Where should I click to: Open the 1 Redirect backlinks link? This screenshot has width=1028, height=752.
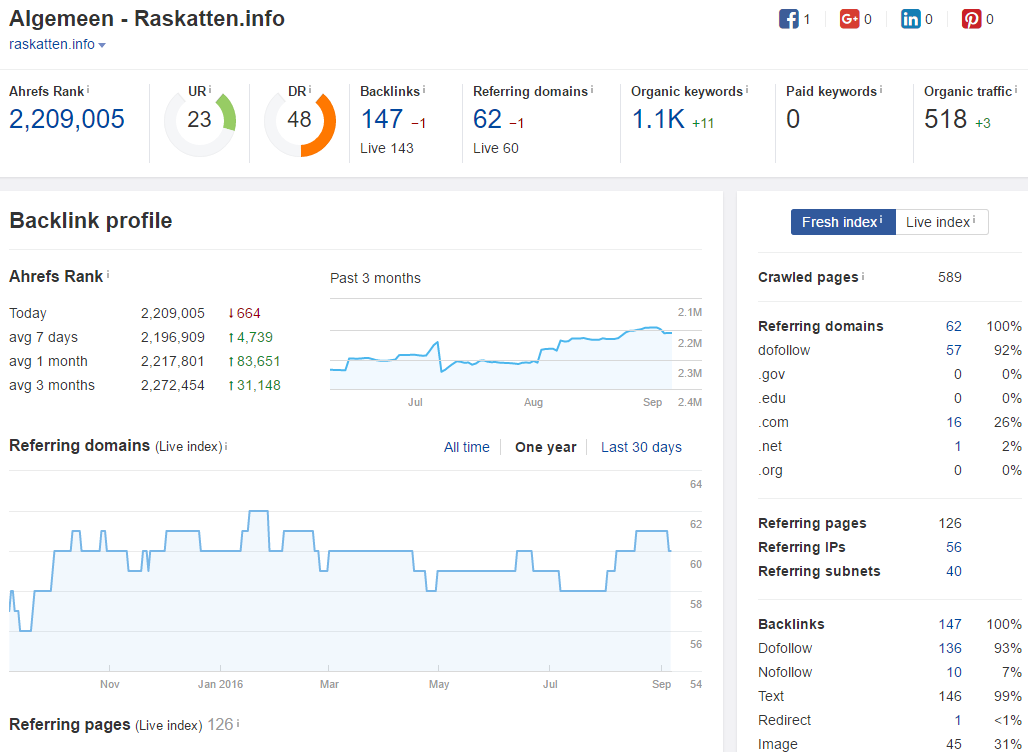pyautogui.click(x=958, y=721)
